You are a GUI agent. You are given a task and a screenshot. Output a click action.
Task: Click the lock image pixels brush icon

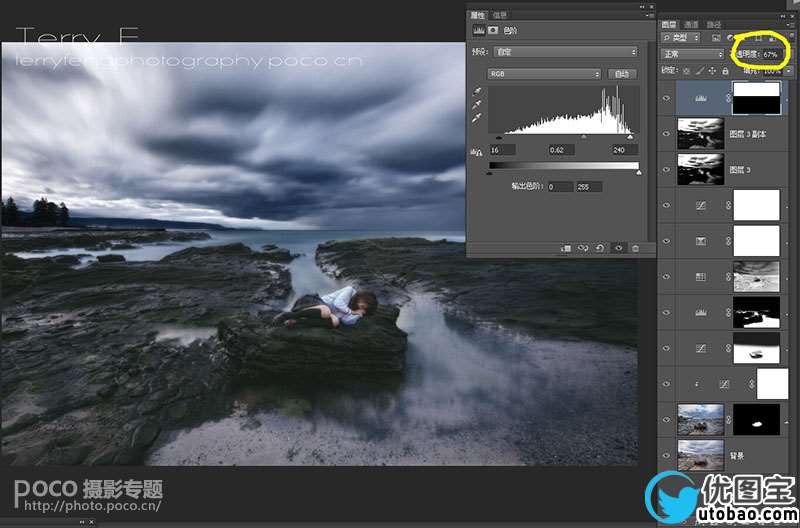point(699,71)
